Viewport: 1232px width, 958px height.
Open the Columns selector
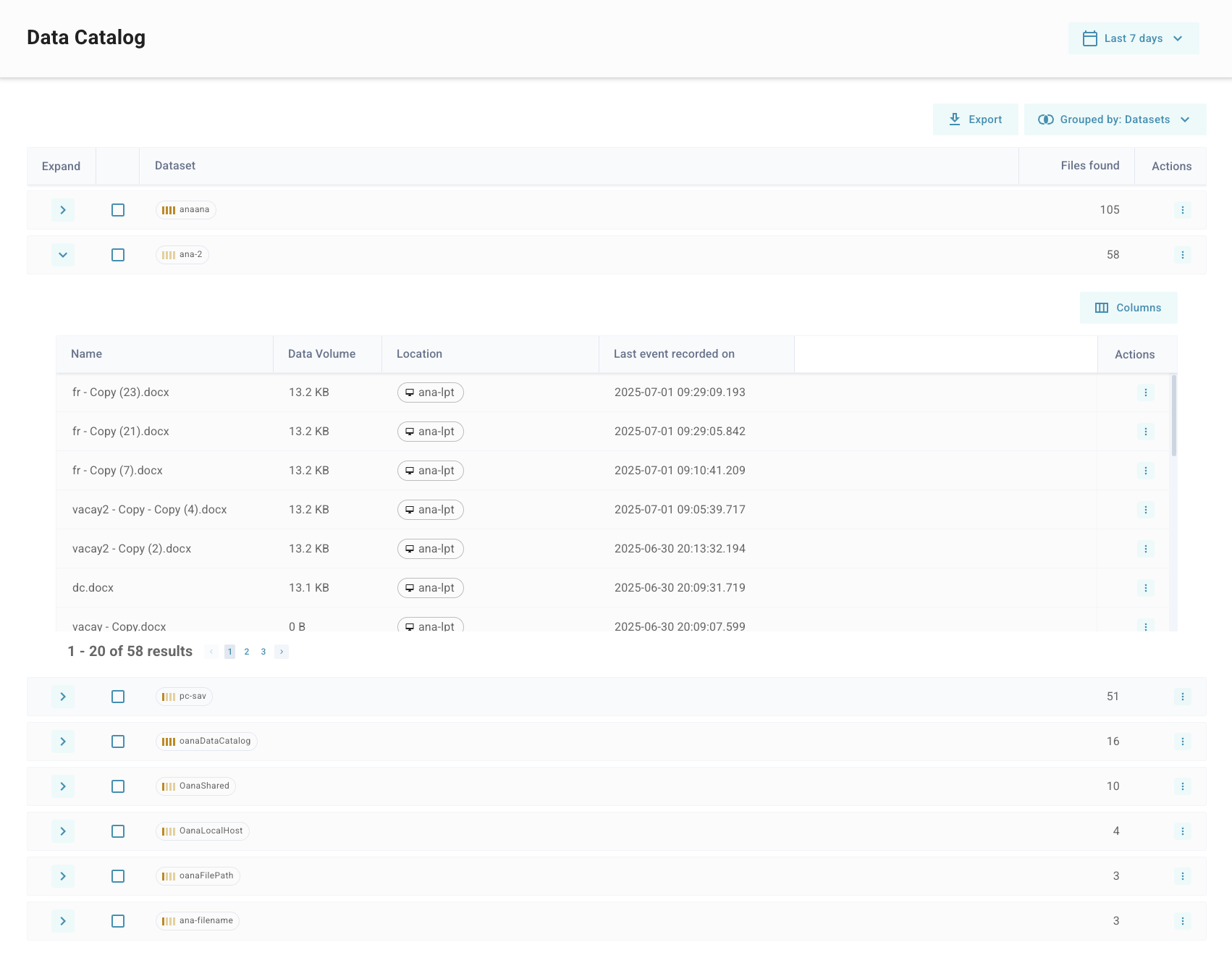coord(1128,308)
